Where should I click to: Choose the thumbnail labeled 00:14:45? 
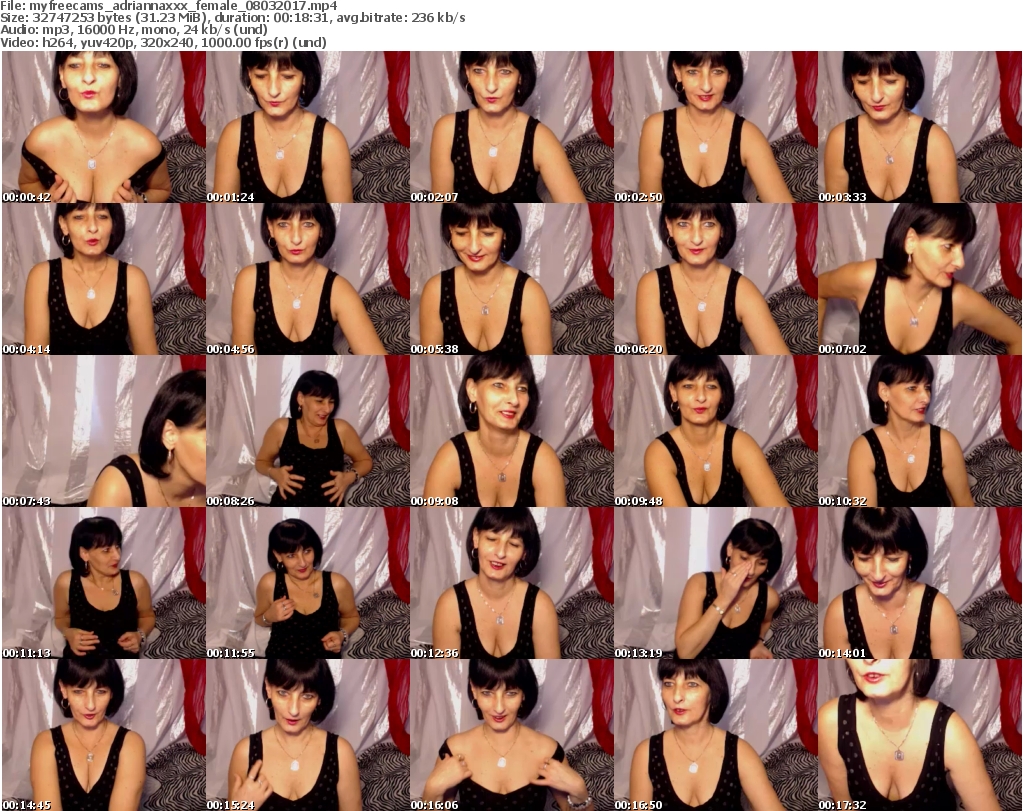coord(104,735)
